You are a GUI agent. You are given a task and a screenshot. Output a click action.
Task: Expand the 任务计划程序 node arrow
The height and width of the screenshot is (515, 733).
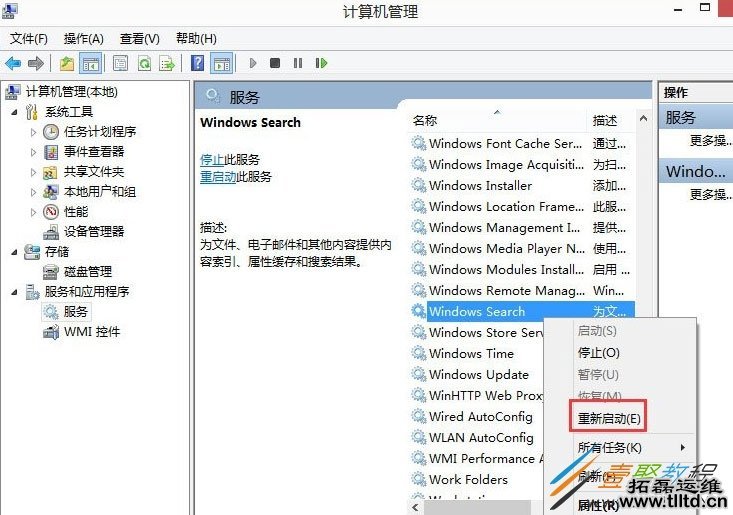point(33,132)
